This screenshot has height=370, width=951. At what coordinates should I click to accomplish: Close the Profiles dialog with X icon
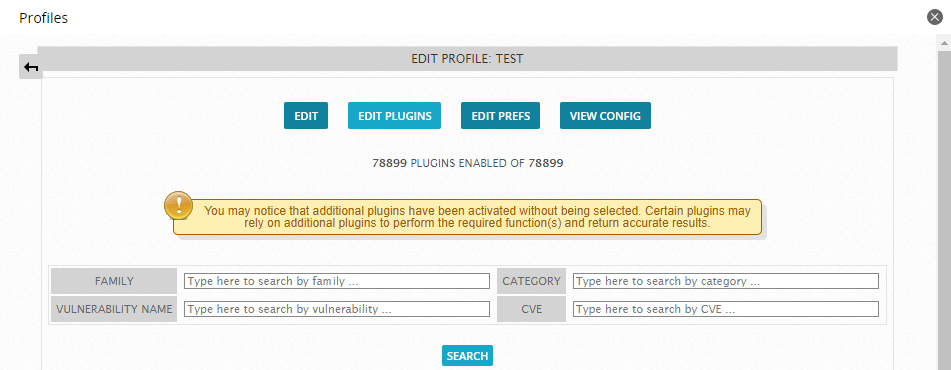935,17
